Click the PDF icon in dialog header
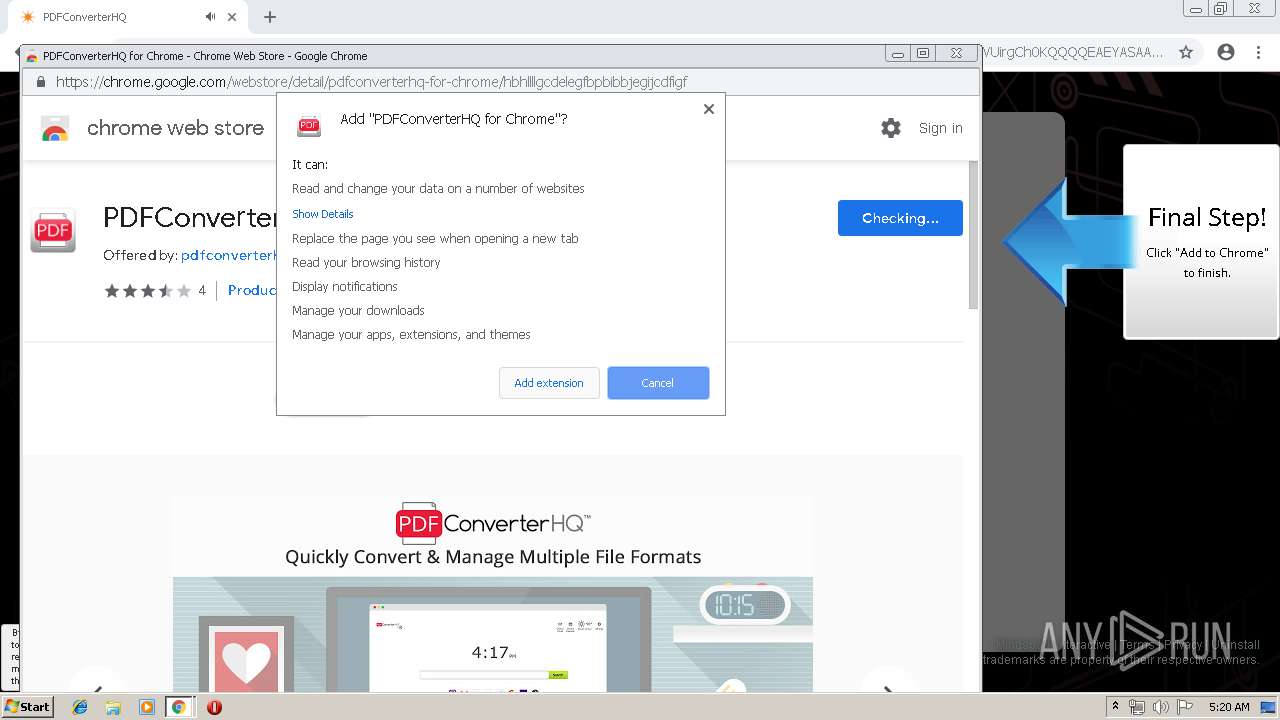The width and height of the screenshot is (1280, 720). point(309,125)
